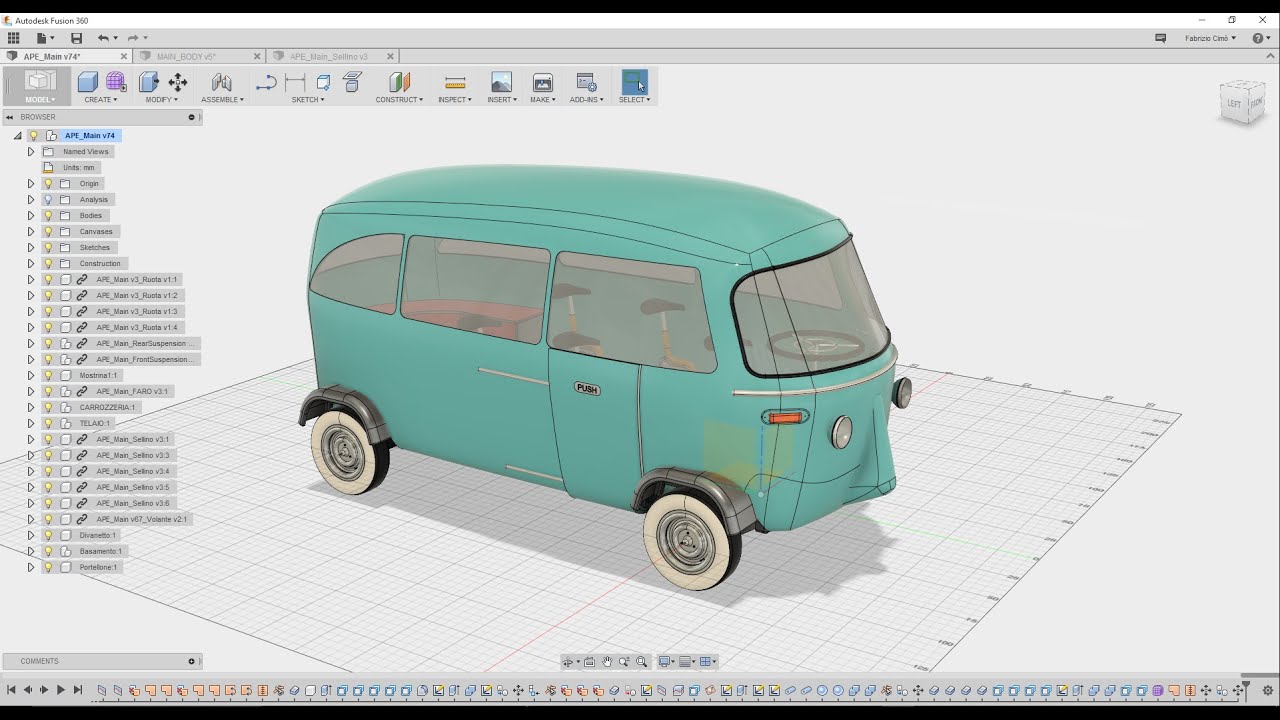Expand the Construction folder

(31, 264)
